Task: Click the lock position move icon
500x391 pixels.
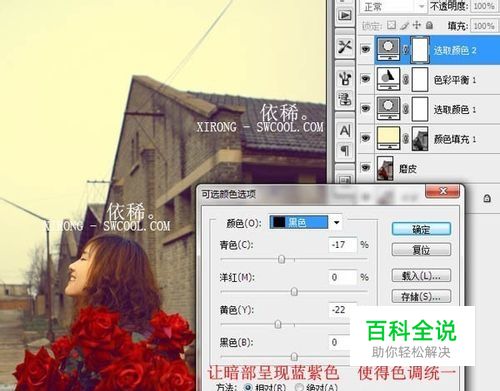Action: pyautogui.click(x=417, y=25)
